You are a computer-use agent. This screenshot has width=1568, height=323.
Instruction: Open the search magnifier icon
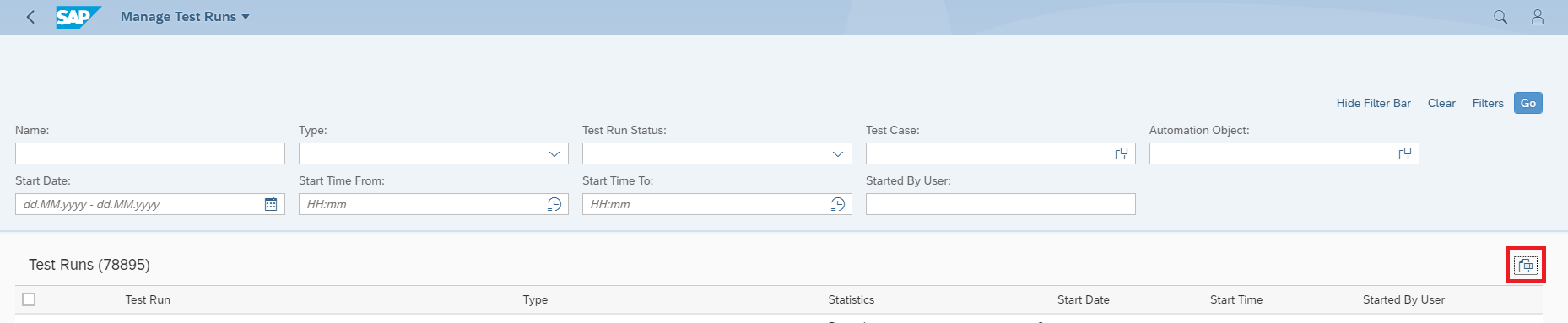(x=1500, y=17)
